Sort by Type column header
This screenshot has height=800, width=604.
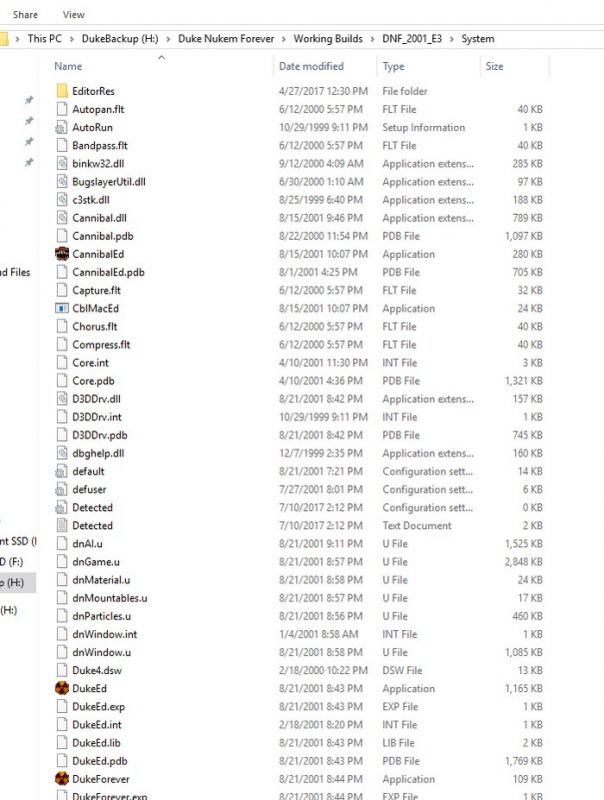point(393,66)
